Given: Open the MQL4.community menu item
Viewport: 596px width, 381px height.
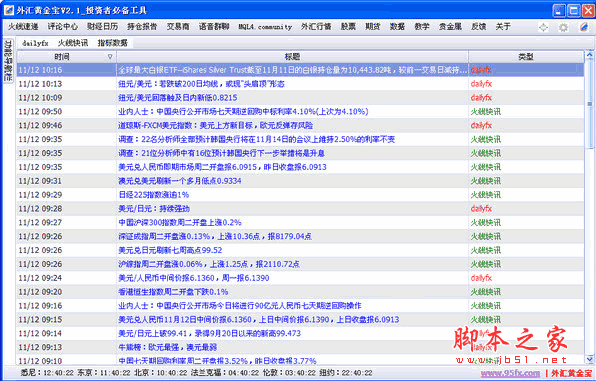Looking at the screenshot, I should pyautogui.click(x=265, y=27).
